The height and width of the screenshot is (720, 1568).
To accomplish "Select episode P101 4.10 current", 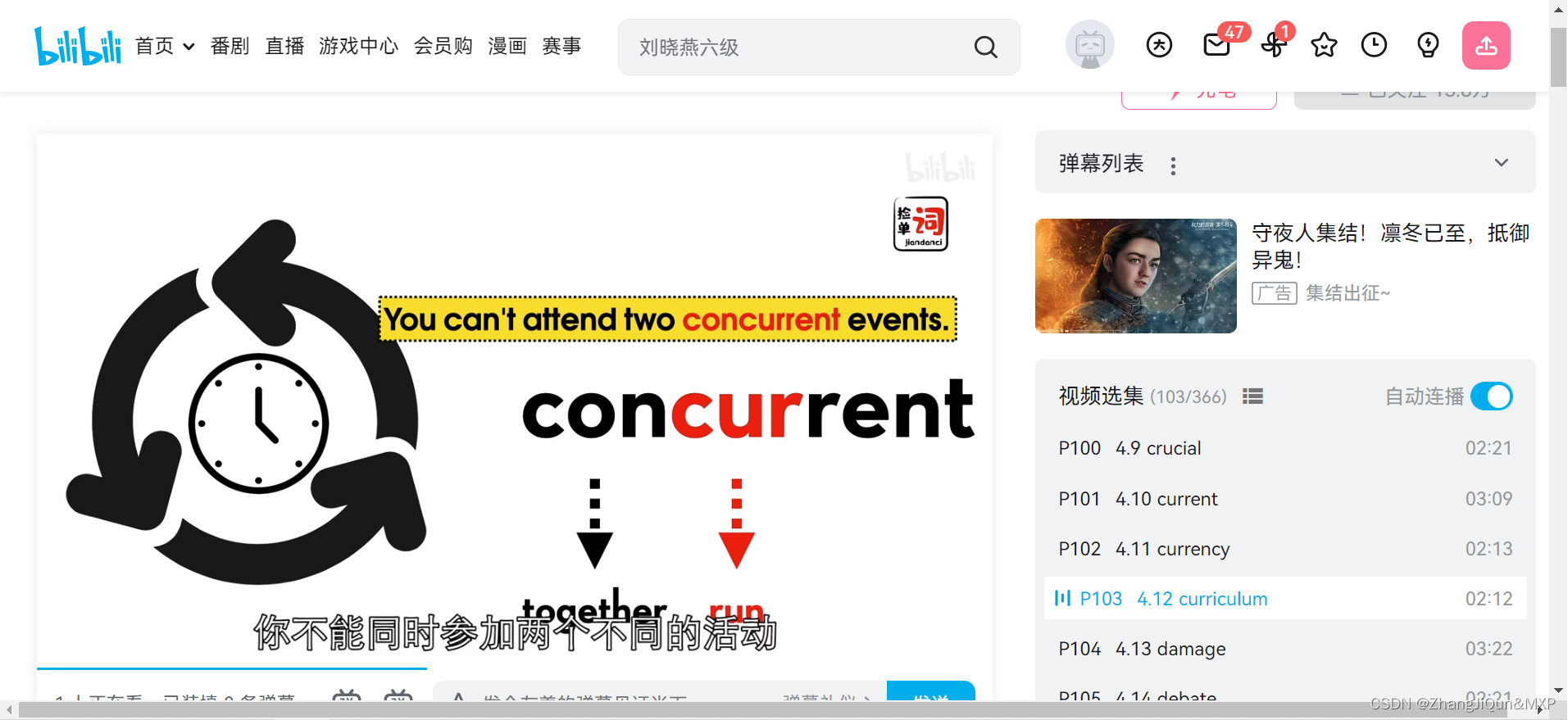I will click(x=1285, y=499).
